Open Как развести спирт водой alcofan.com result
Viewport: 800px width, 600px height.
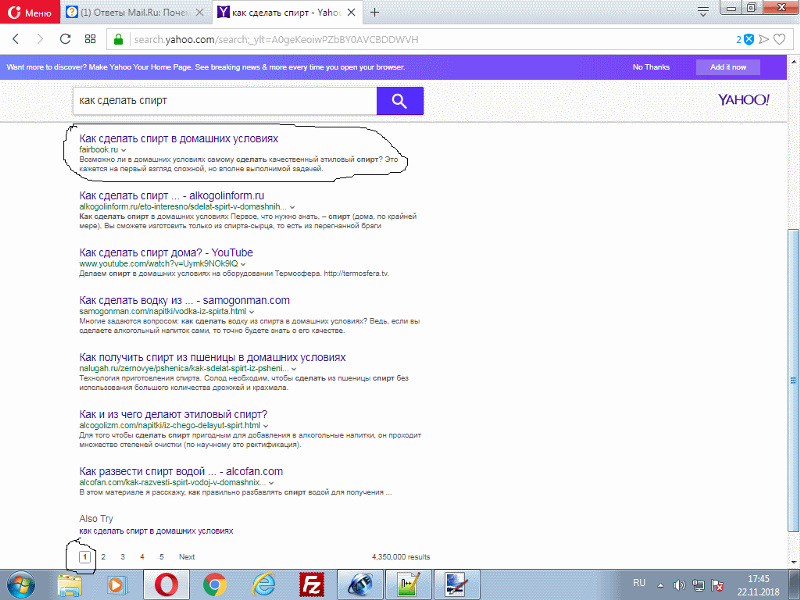[181, 471]
